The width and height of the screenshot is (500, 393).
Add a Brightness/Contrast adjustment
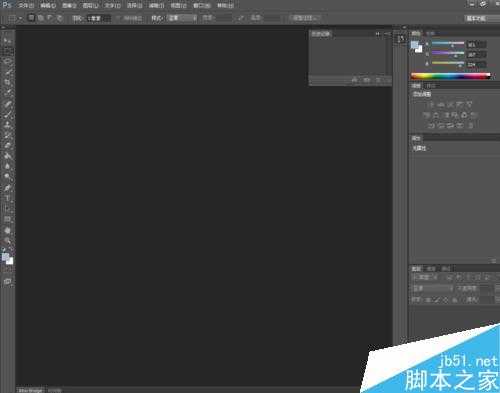431,104
